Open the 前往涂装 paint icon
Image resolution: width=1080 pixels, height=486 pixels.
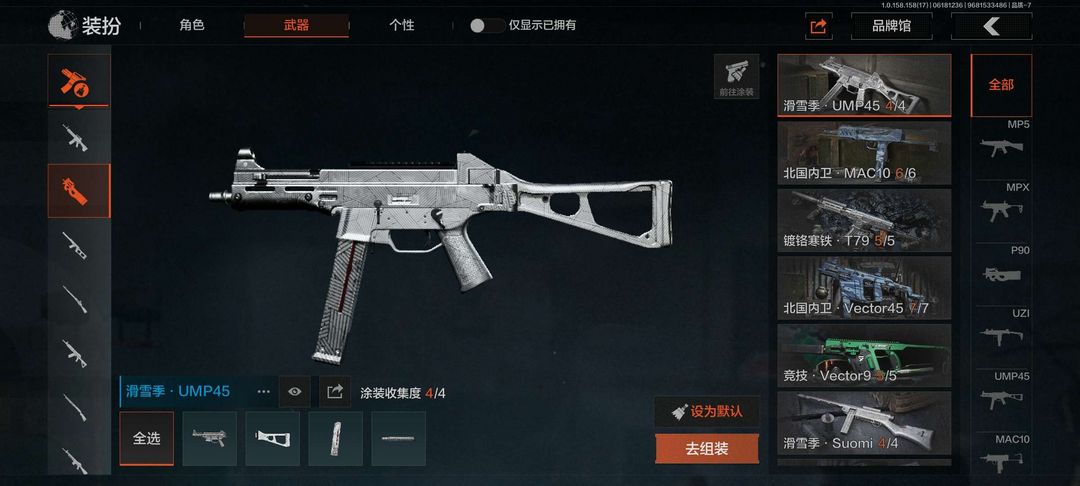pyautogui.click(x=736, y=76)
